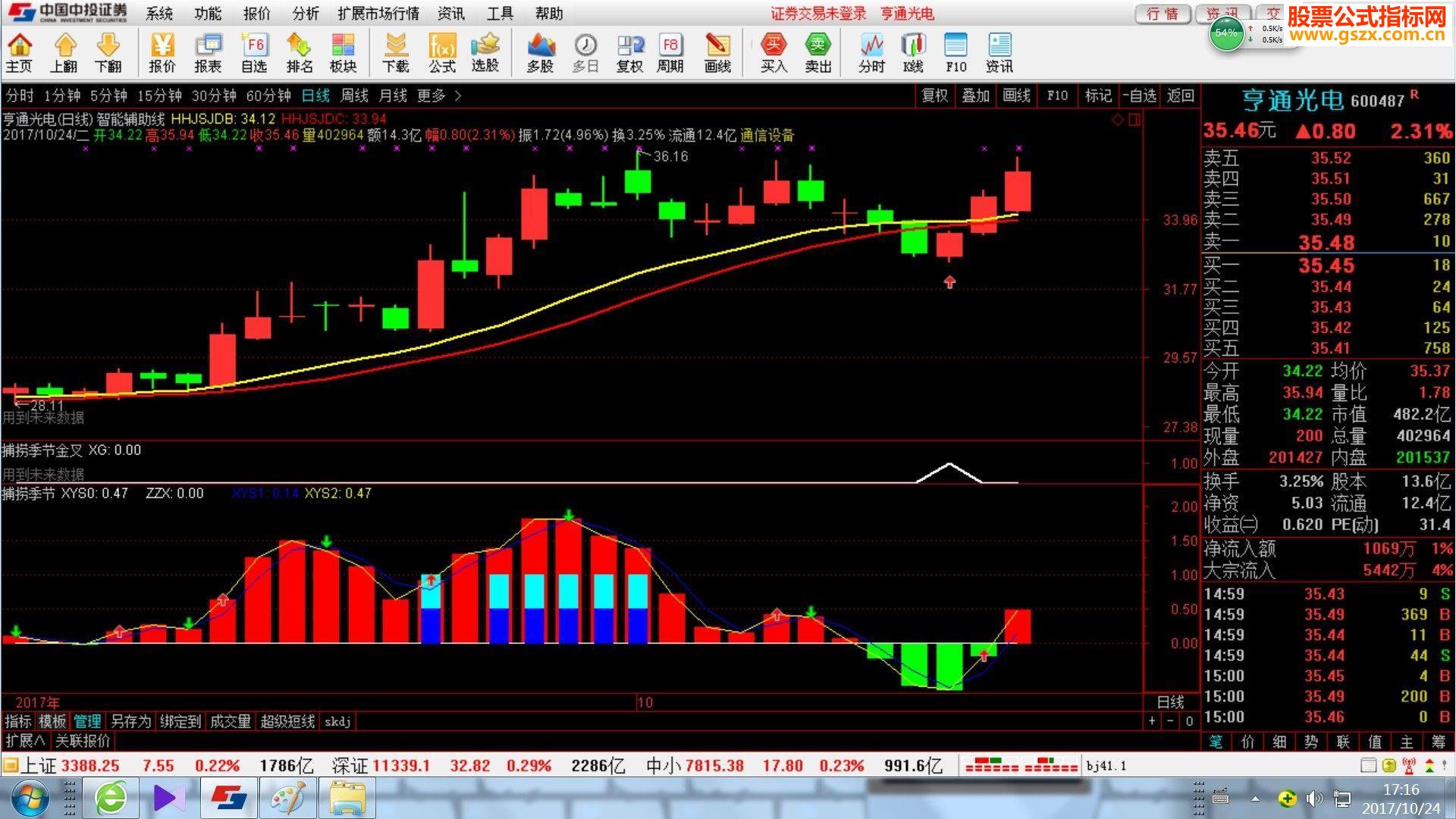Click the 下翻 page-down arrow icon

click(108, 53)
